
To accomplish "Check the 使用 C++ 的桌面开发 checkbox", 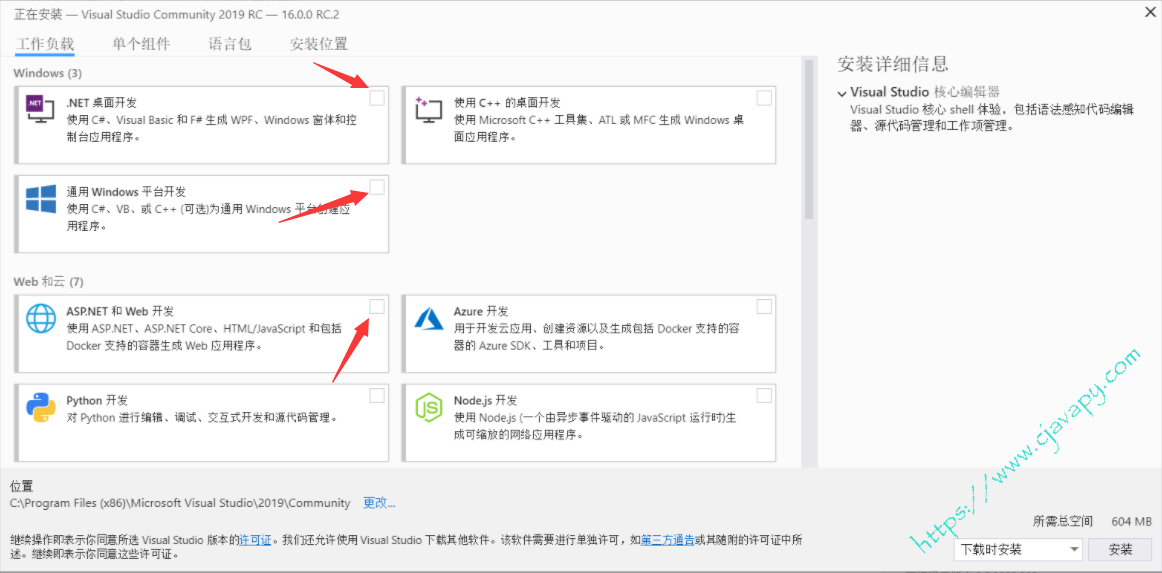I will [x=764, y=98].
